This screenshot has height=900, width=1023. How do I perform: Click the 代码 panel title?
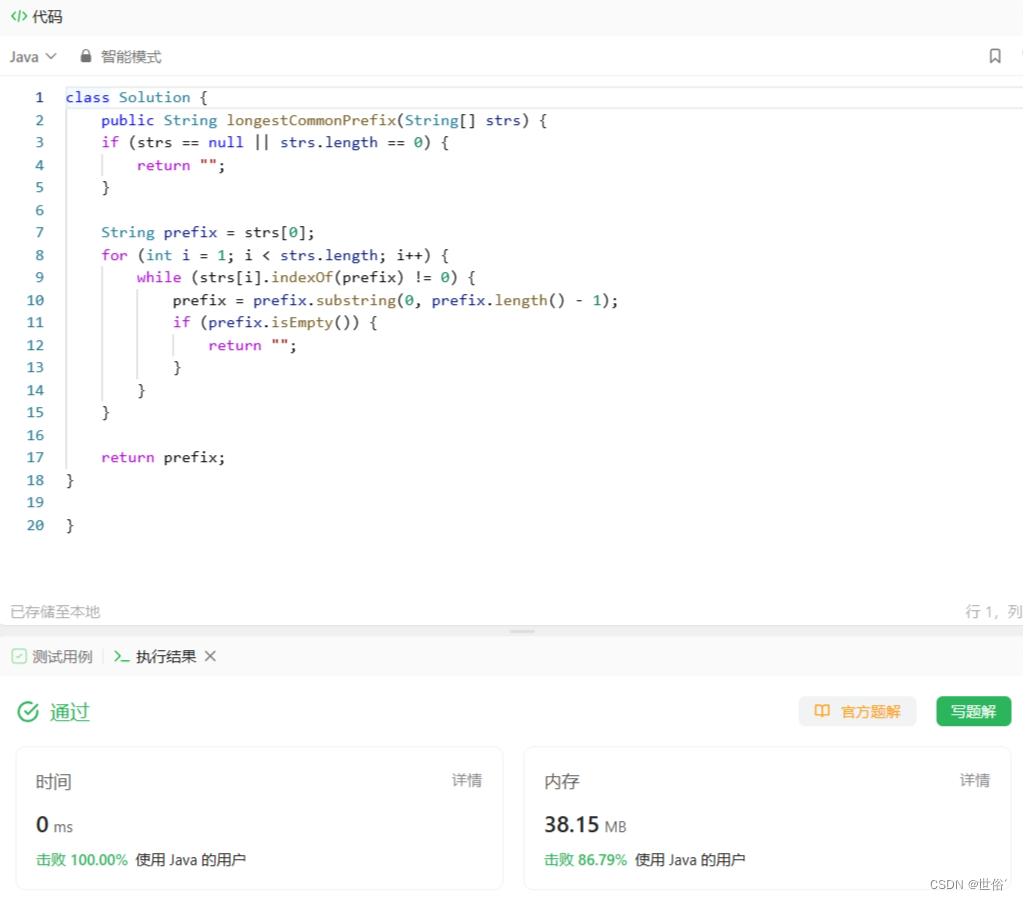pyautogui.click(x=48, y=16)
